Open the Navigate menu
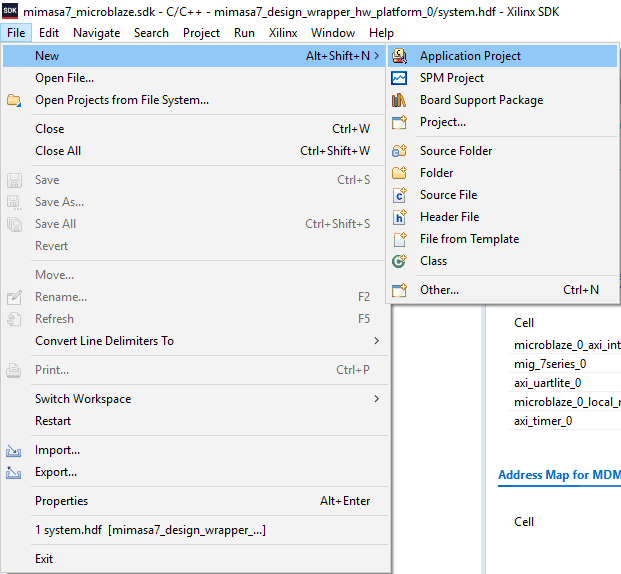Viewport: 621px width, 574px height. click(96, 33)
